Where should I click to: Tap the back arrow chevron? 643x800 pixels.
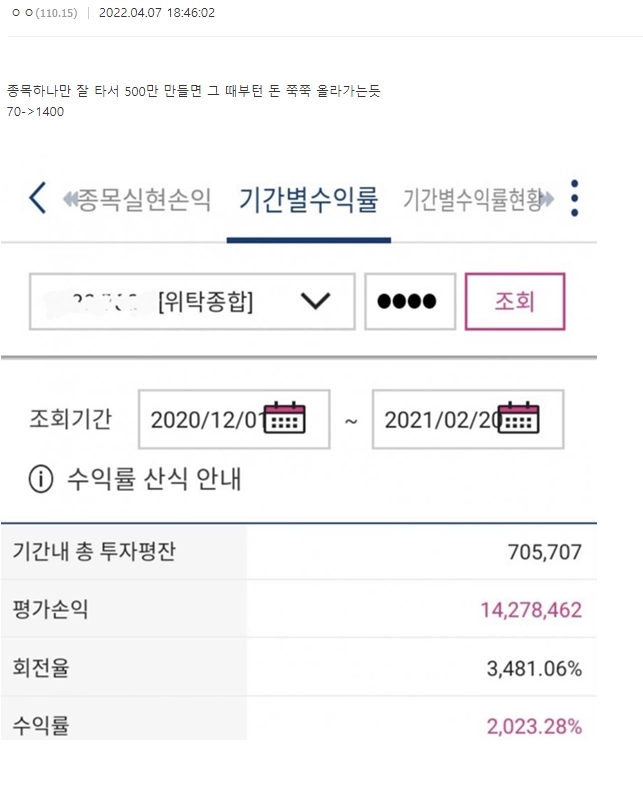coord(37,198)
